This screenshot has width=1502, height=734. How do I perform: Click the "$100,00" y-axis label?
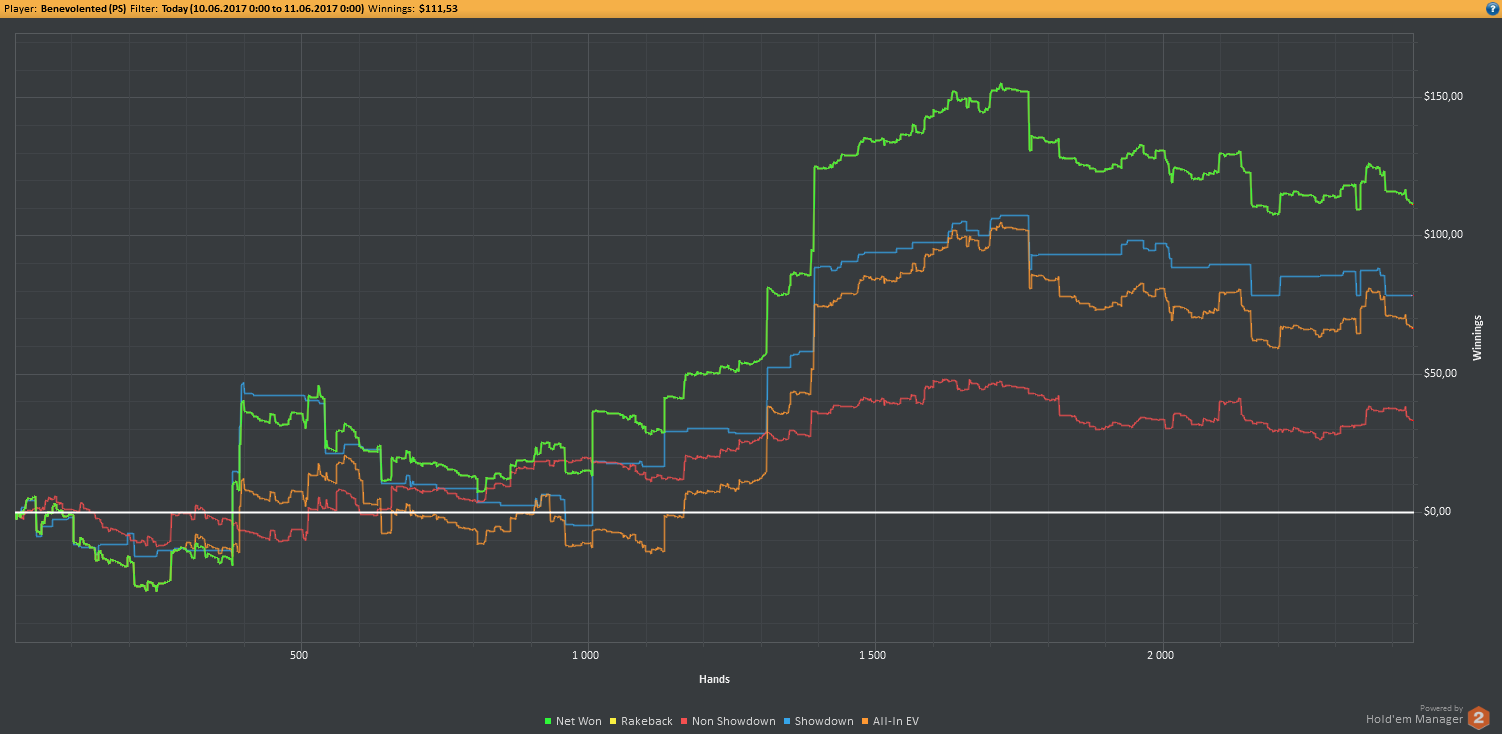pos(1443,235)
